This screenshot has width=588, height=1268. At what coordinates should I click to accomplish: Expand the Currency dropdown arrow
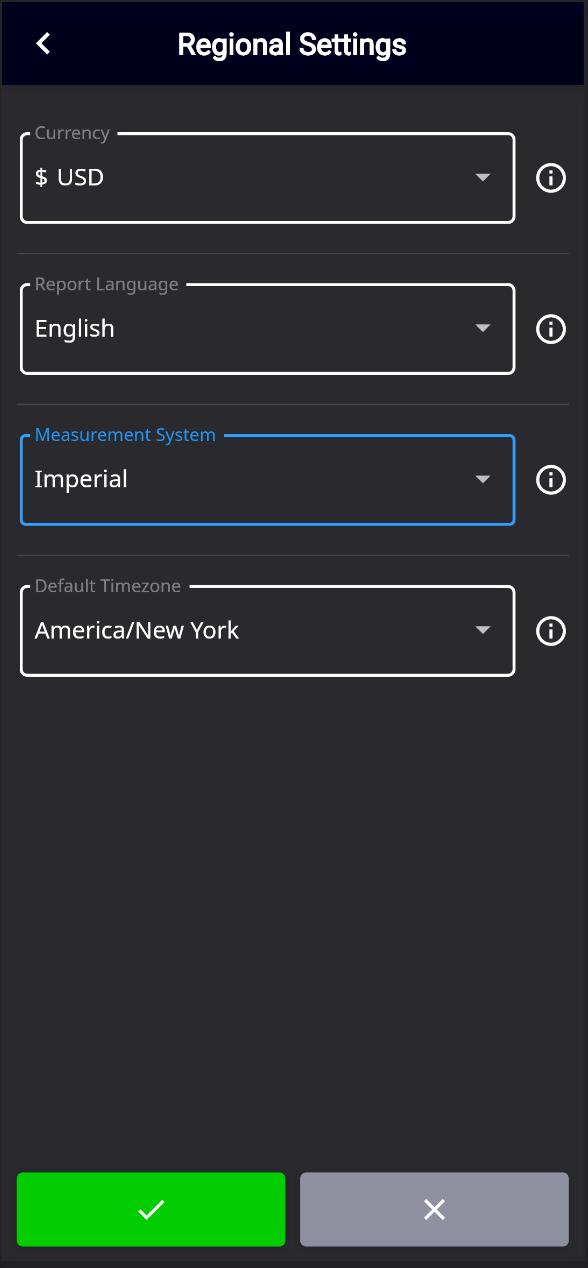[x=483, y=177]
